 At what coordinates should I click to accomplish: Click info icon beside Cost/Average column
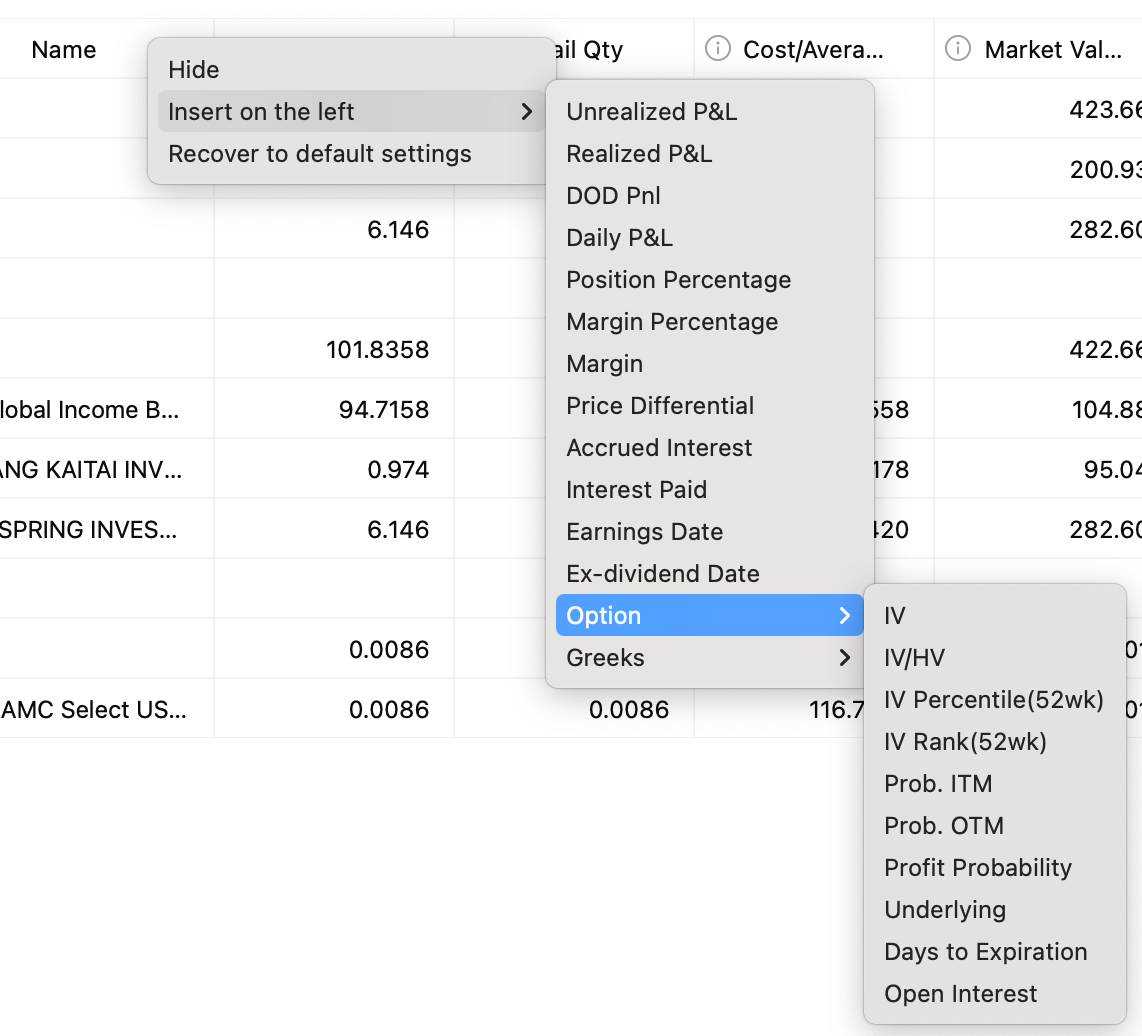point(717,49)
